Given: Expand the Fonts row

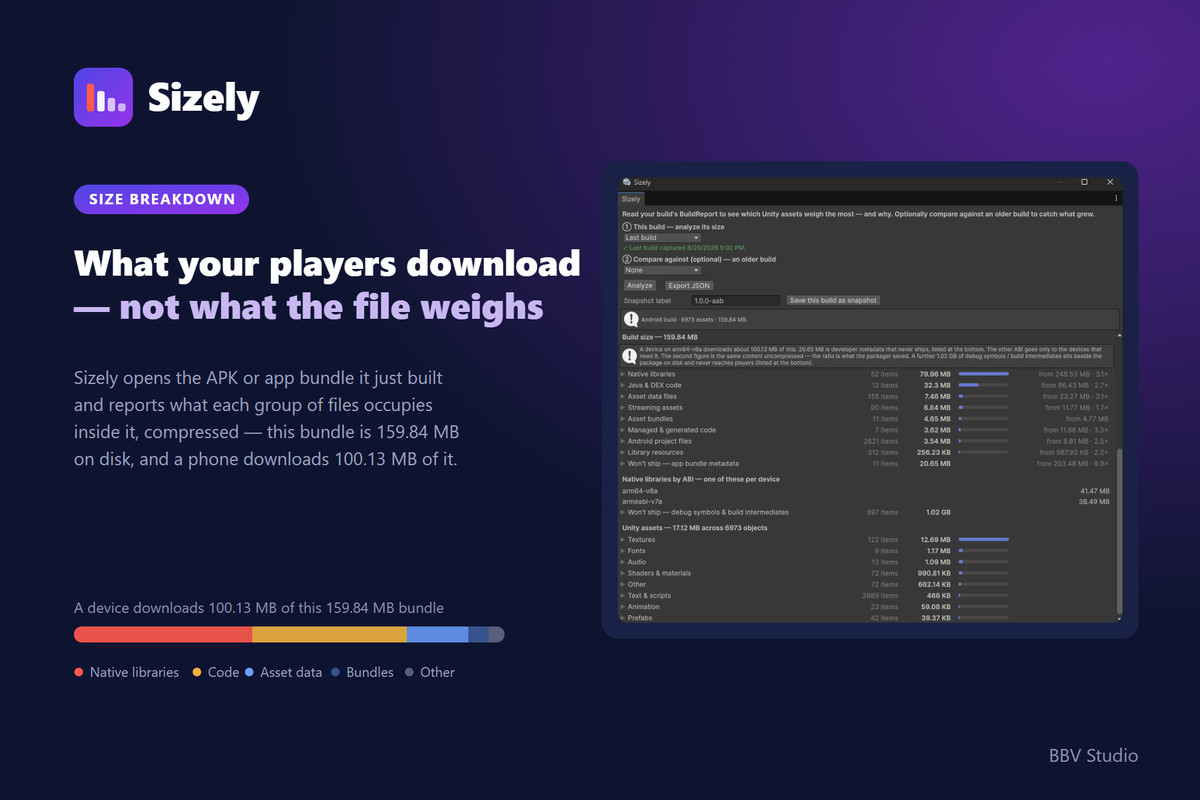Looking at the screenshot, I should (x=623, y=551).
